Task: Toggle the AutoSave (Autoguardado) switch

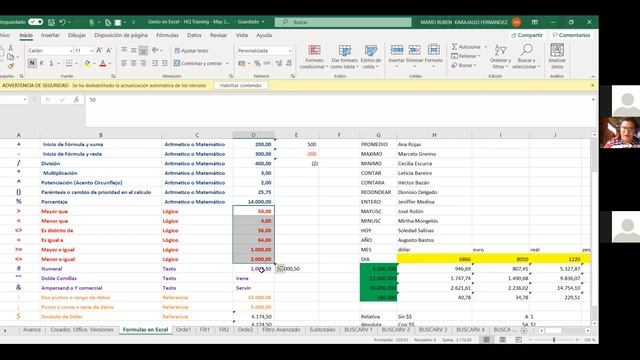Action: 36,22
